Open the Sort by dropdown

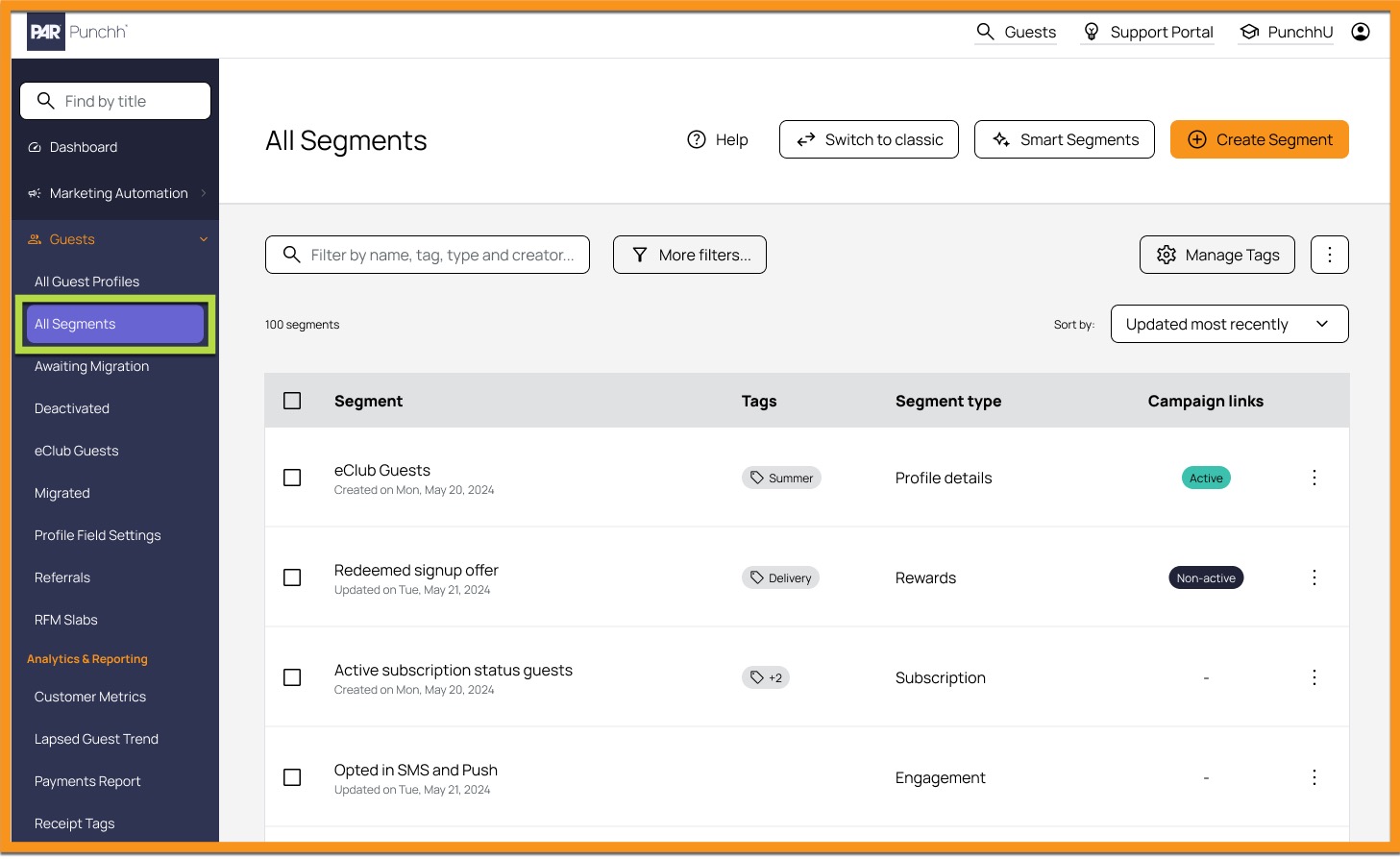point(1230,324)
